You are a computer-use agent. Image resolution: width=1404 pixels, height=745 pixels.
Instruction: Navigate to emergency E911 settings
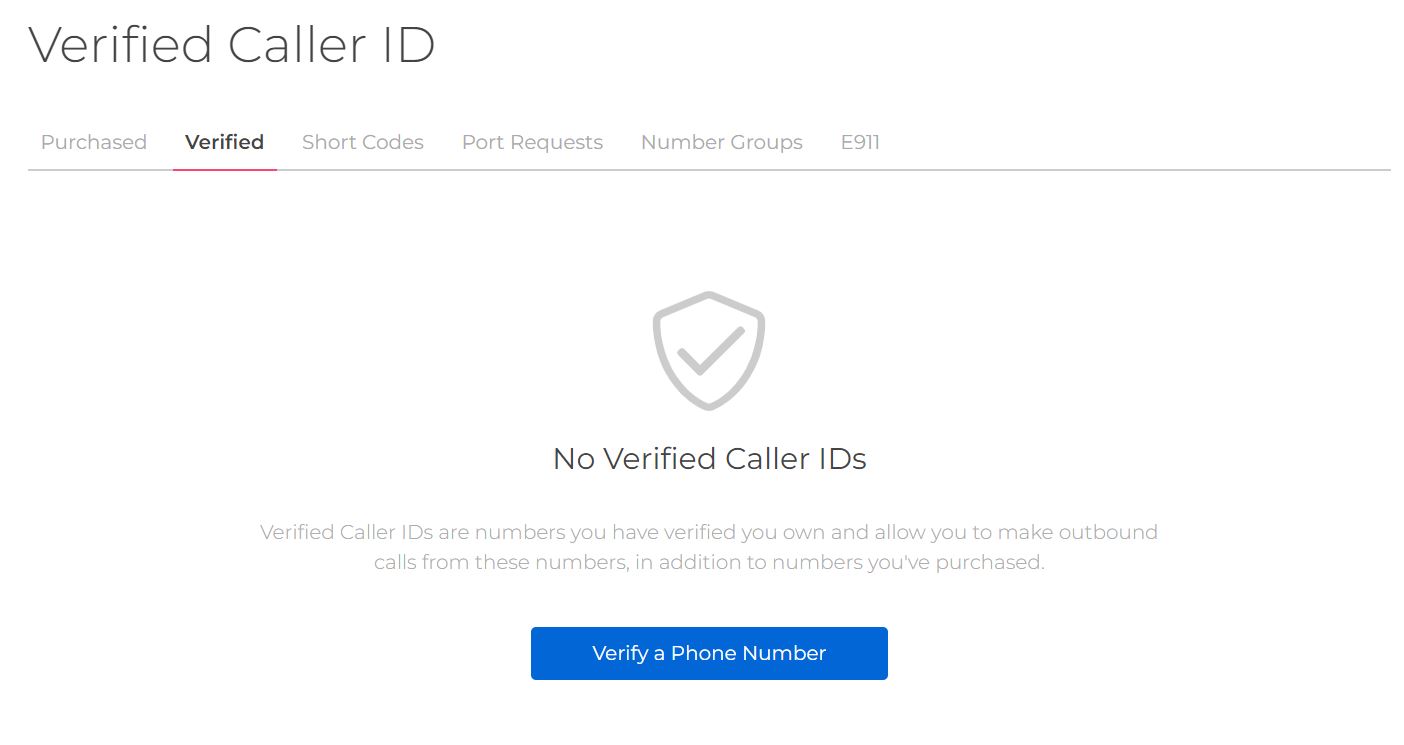coord(860,142)
